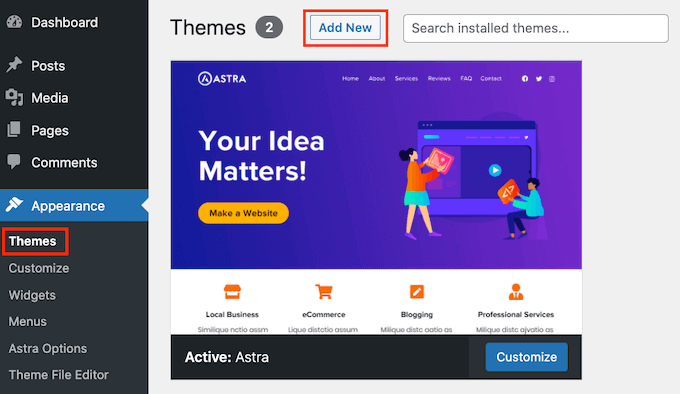Screen dimensions: 680x394
Task: Open the Themes submenu item
Action: tap(33, 241)
